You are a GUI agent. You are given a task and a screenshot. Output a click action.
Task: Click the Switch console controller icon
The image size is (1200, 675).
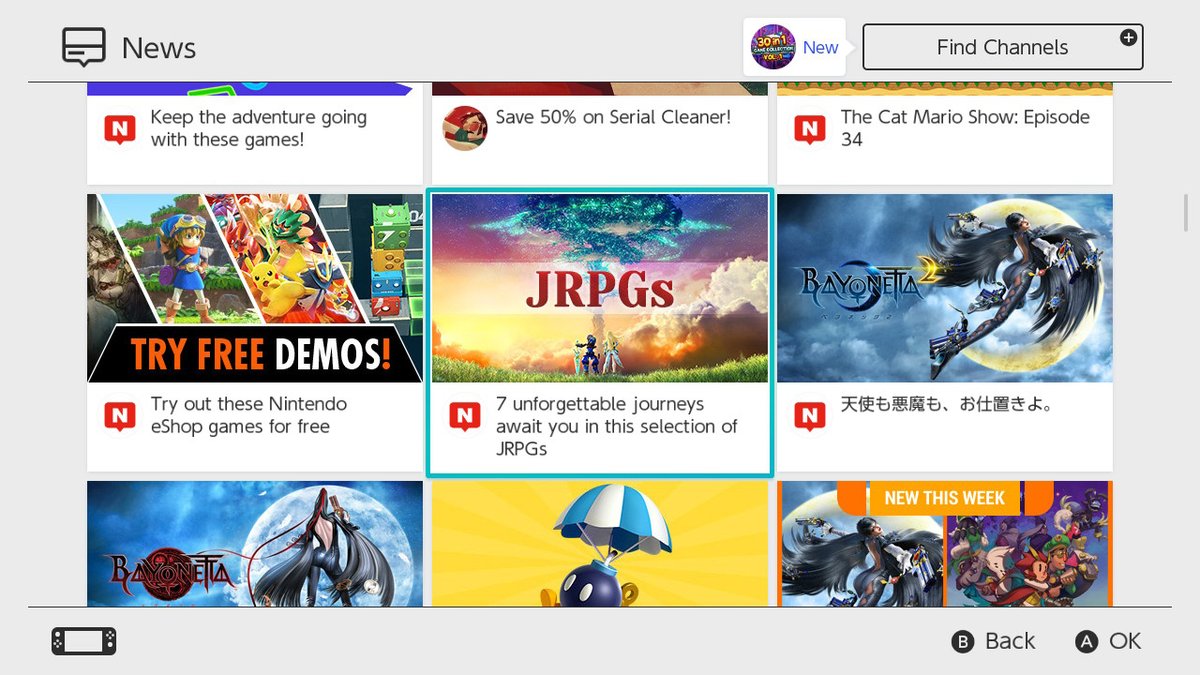pyautogui.click(x=84, y=641)
